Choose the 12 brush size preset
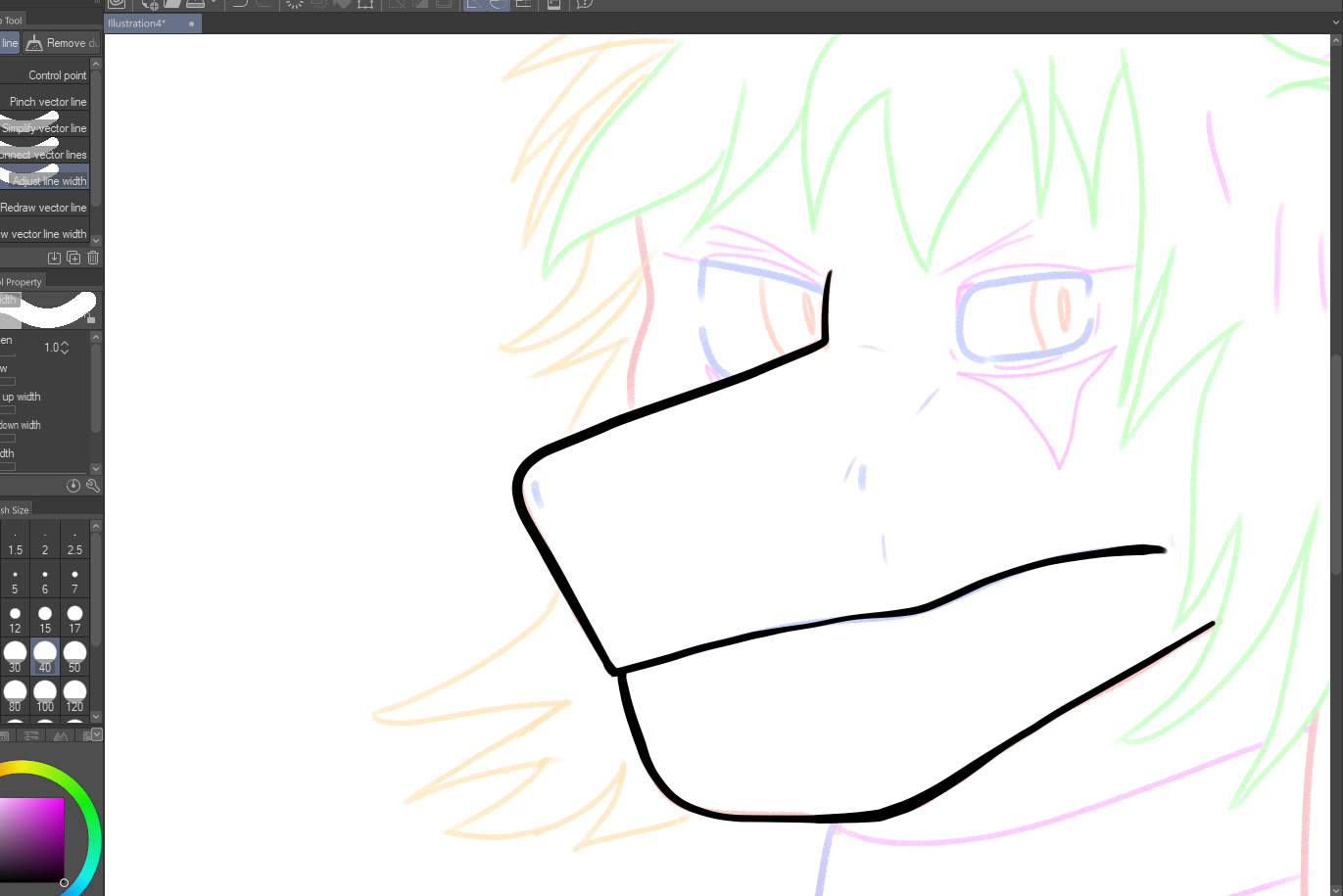The width and height of the screenshot is (1343, 896). coord(15,619)
